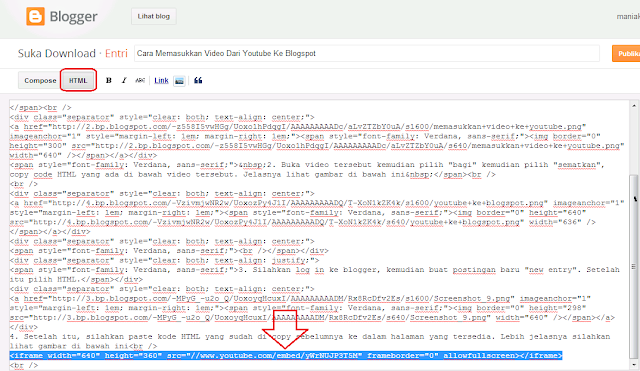Click the last '<br />' line in editor

24,365
